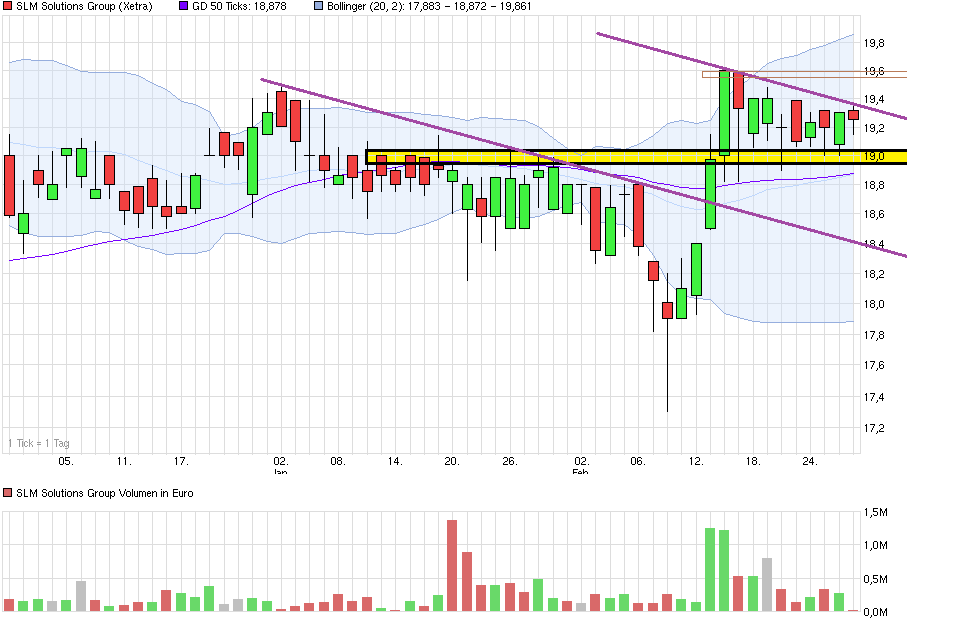This screenshot has height=638, width=977.
Task: Click the 19,8 price axis label
Action: coord(874,43)
